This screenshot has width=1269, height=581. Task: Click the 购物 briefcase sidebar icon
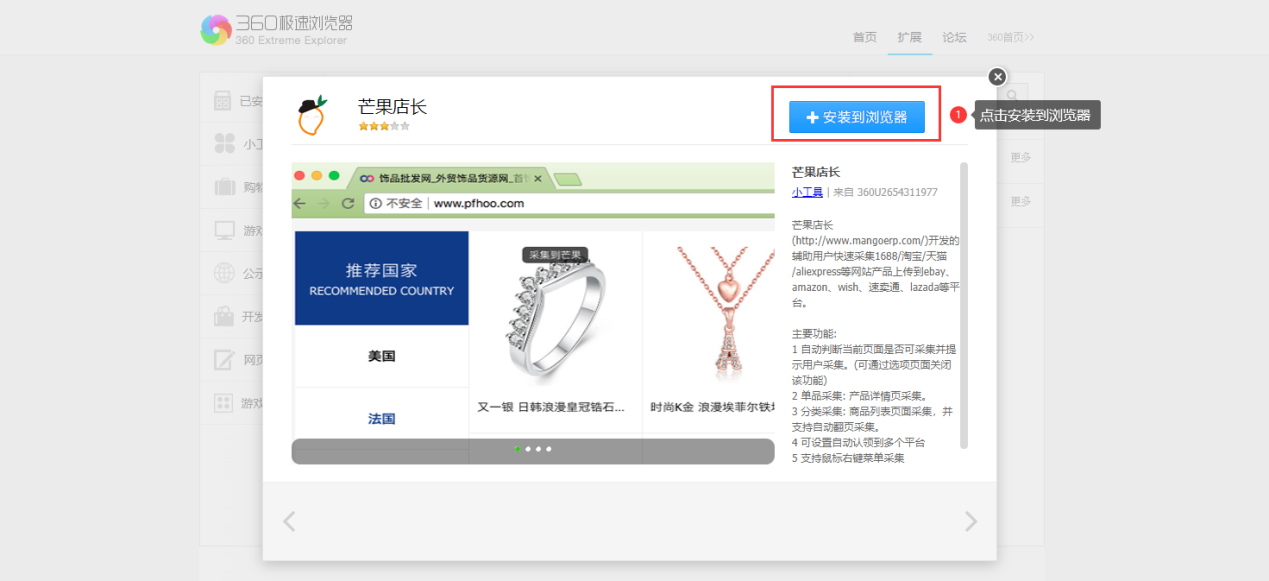tap(225, 187)
